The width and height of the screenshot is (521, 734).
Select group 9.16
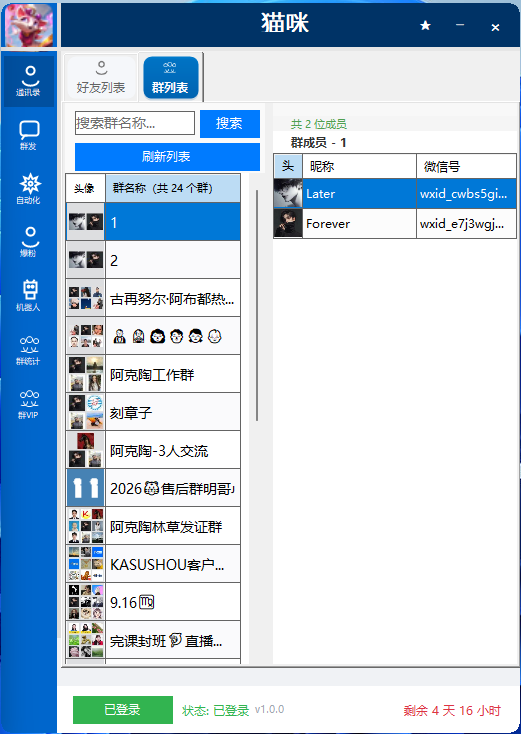tap(173, 602)
